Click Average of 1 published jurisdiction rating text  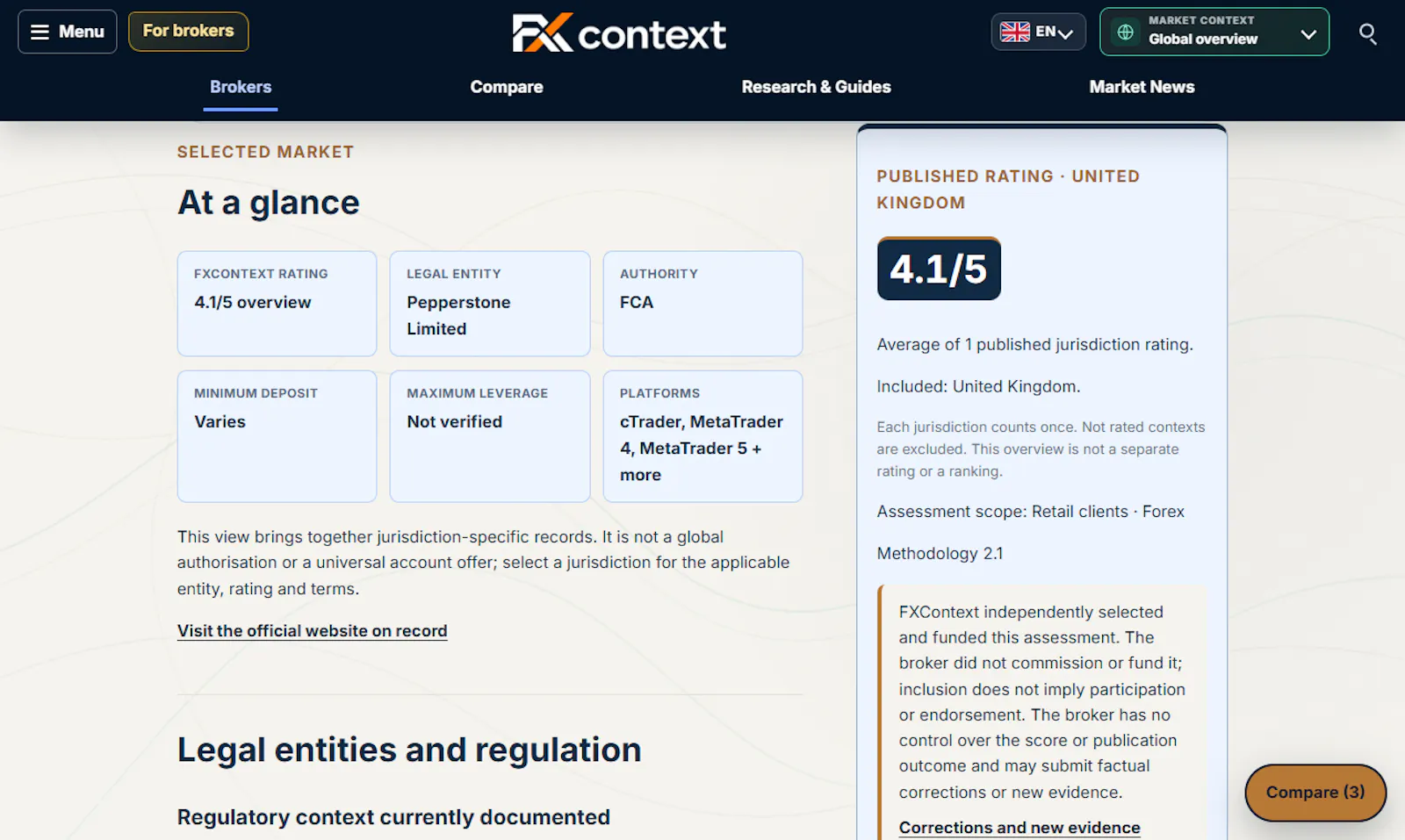tap(1034, 345)
